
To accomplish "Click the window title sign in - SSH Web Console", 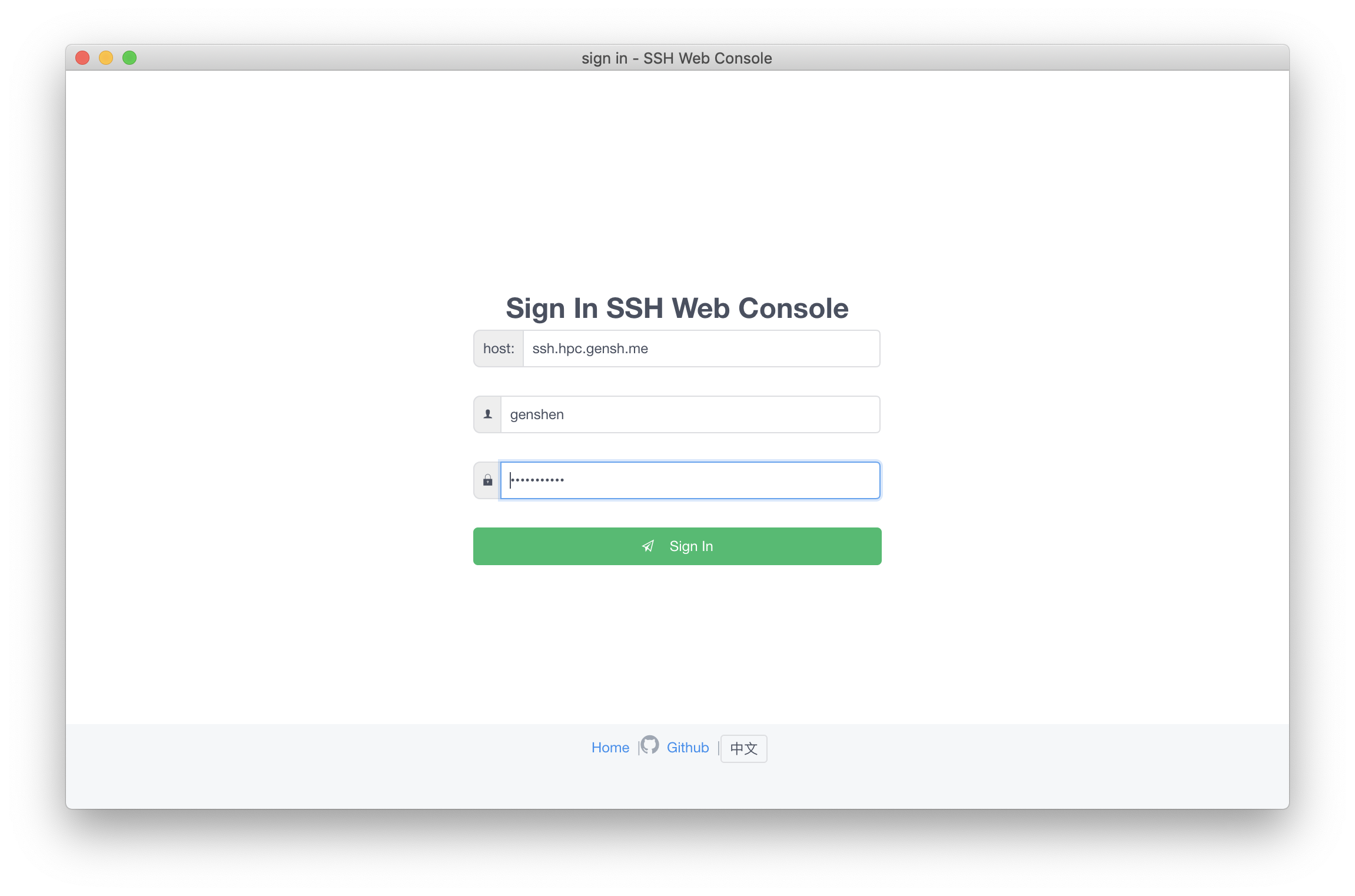I will [677, 58].
